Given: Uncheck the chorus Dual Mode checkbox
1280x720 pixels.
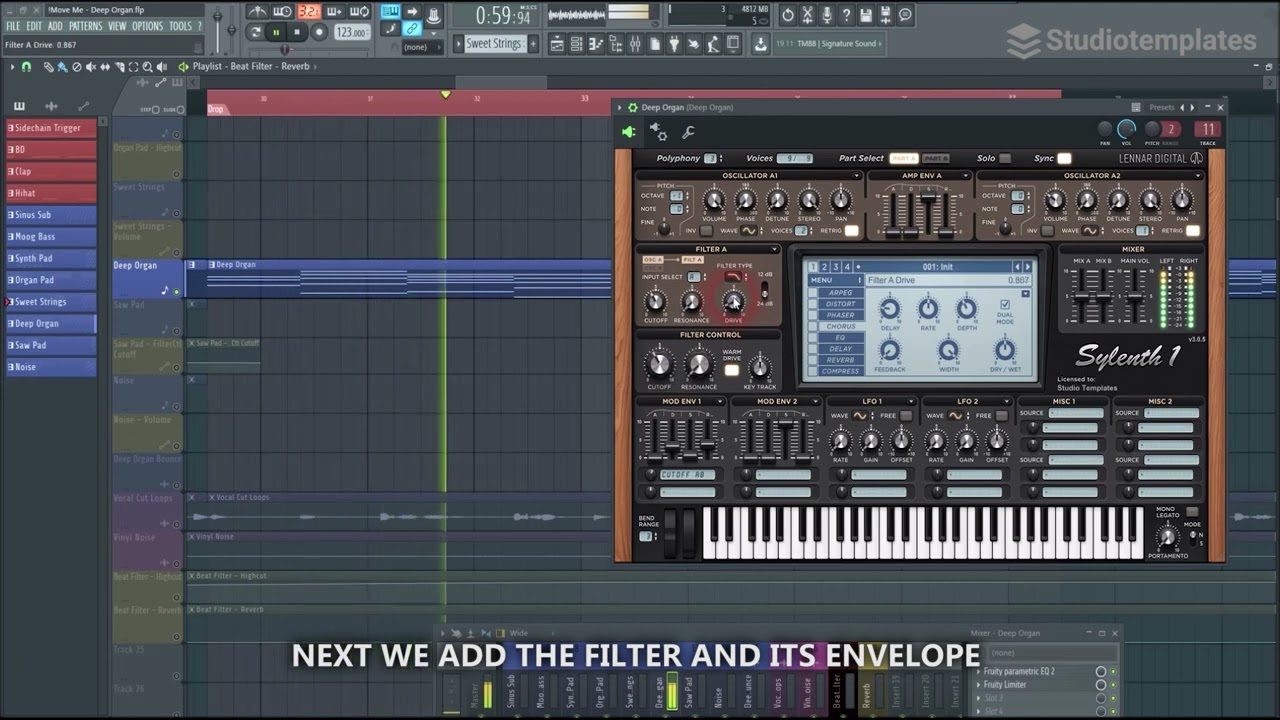Looking at the screenshot, I should coord(1005,304).
